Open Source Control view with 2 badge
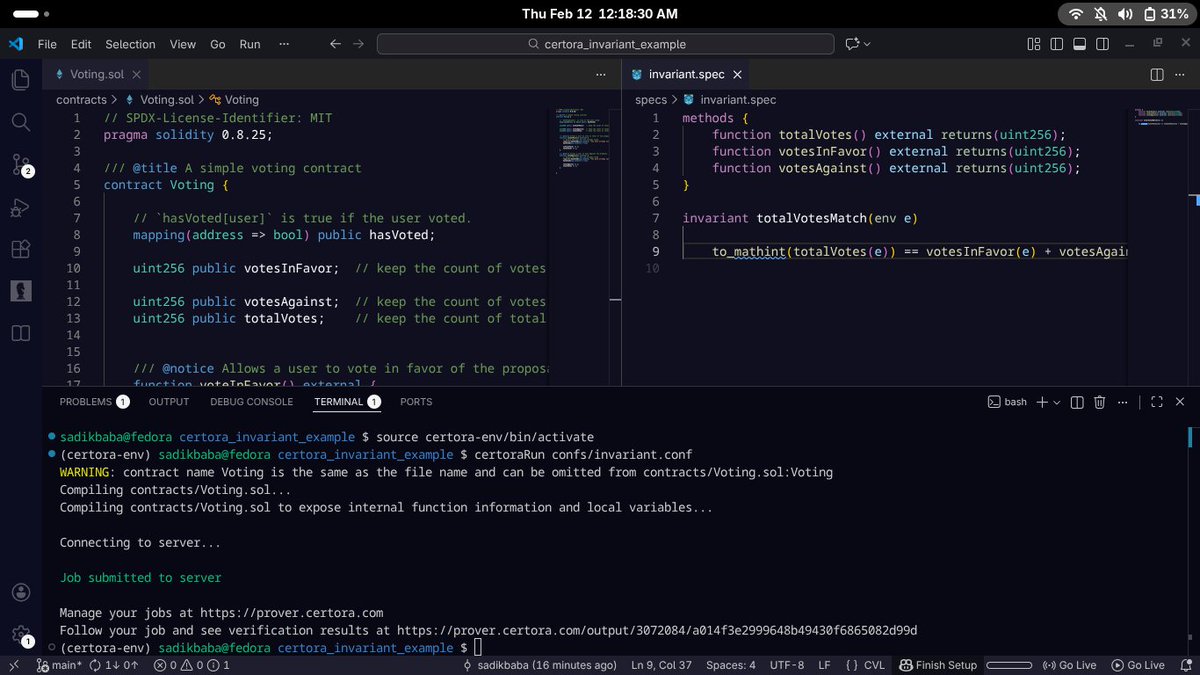The image size is (1200, 675). [x=21, y=165]
